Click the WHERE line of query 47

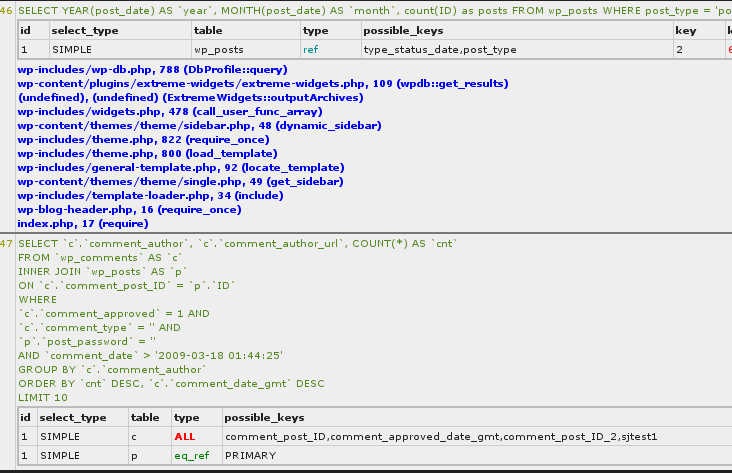38,299
